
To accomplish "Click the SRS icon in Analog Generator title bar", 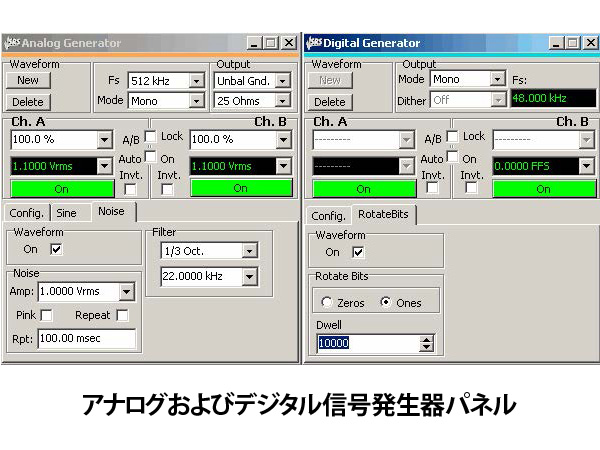I will 12,43.
